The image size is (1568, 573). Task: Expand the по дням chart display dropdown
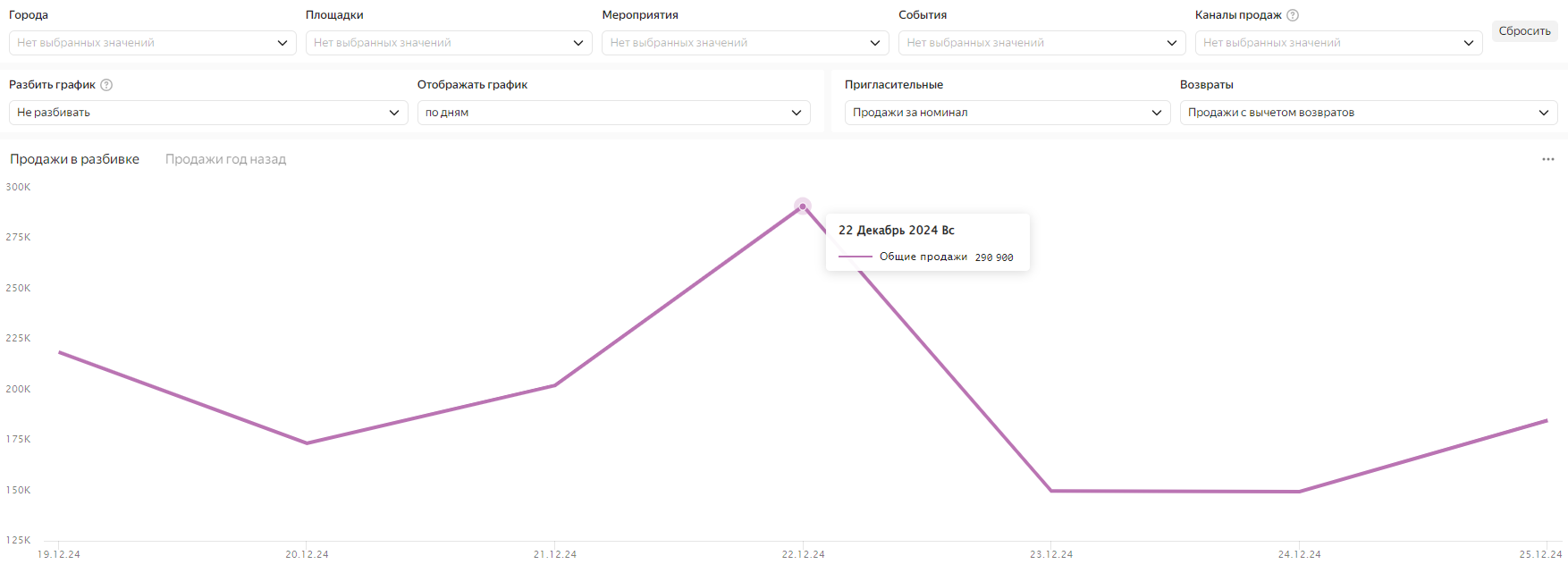[x=614, y=113]
